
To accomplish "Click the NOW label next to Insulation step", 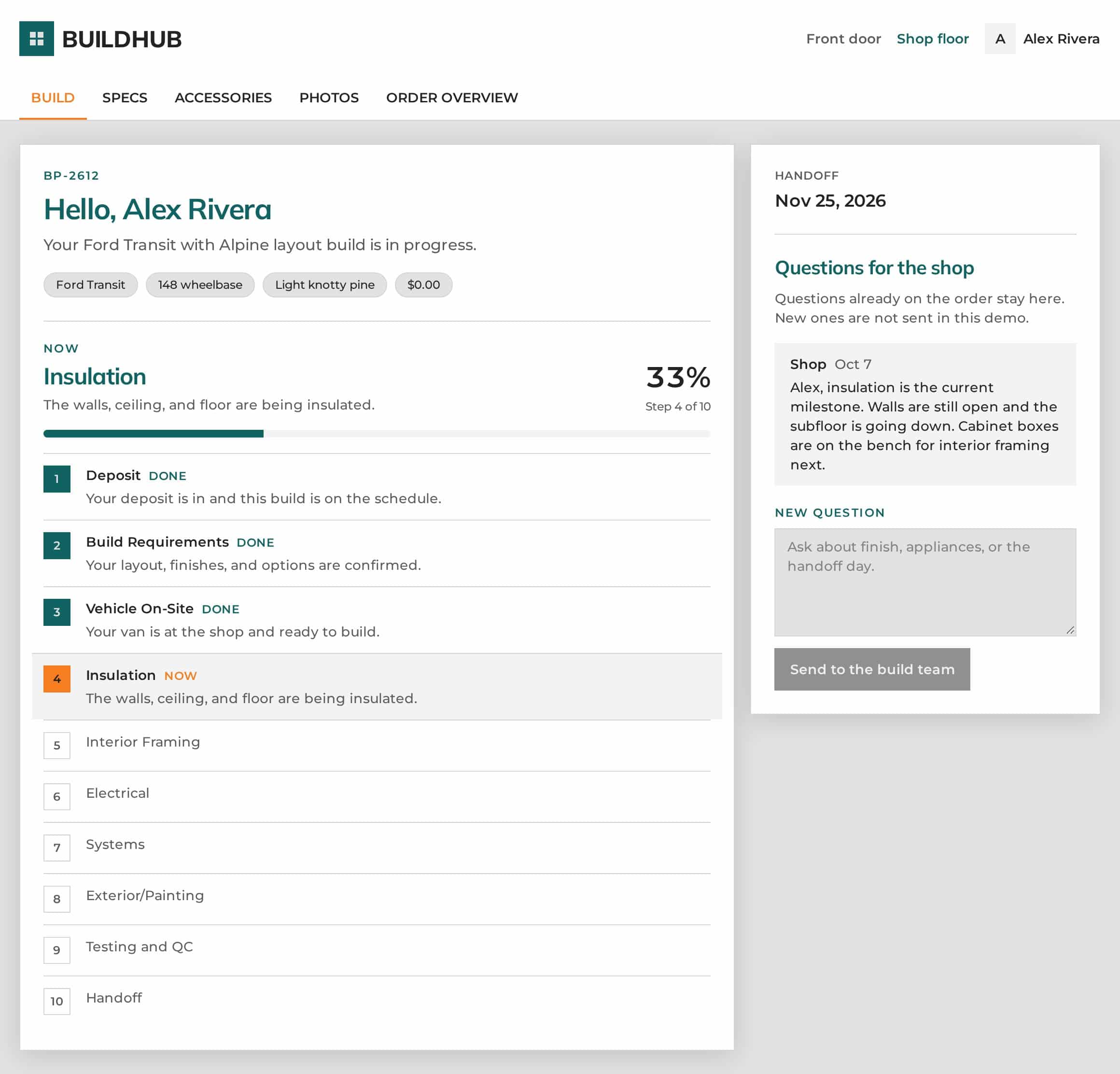I will 180,676.
